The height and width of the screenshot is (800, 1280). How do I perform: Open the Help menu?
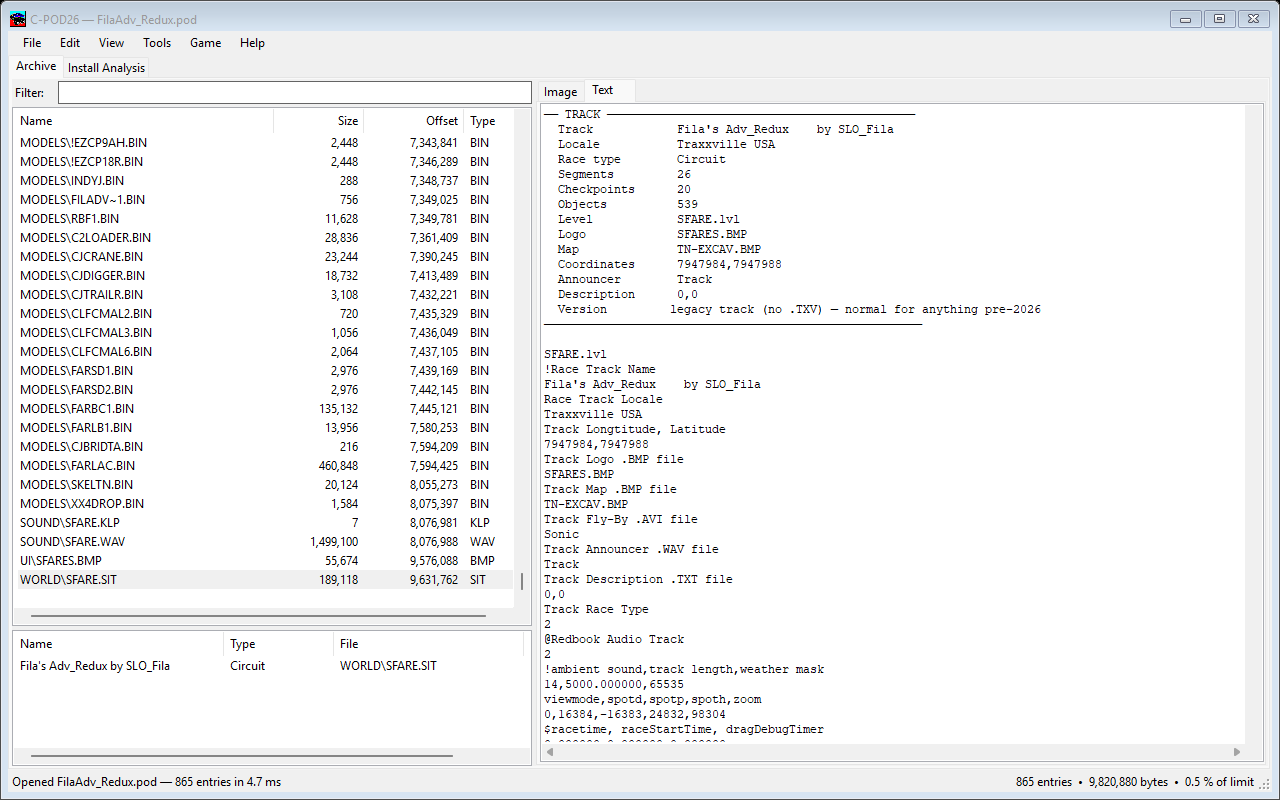252,43
